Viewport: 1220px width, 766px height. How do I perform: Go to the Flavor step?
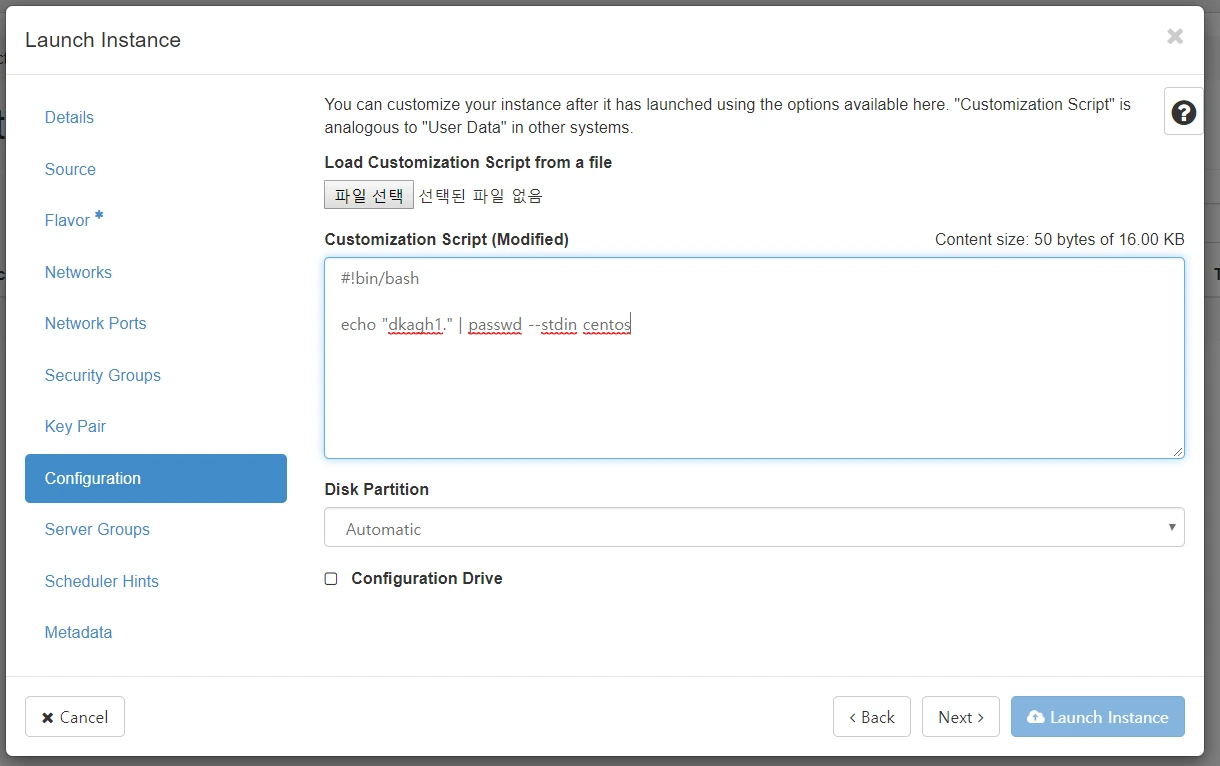pos(68,220)
